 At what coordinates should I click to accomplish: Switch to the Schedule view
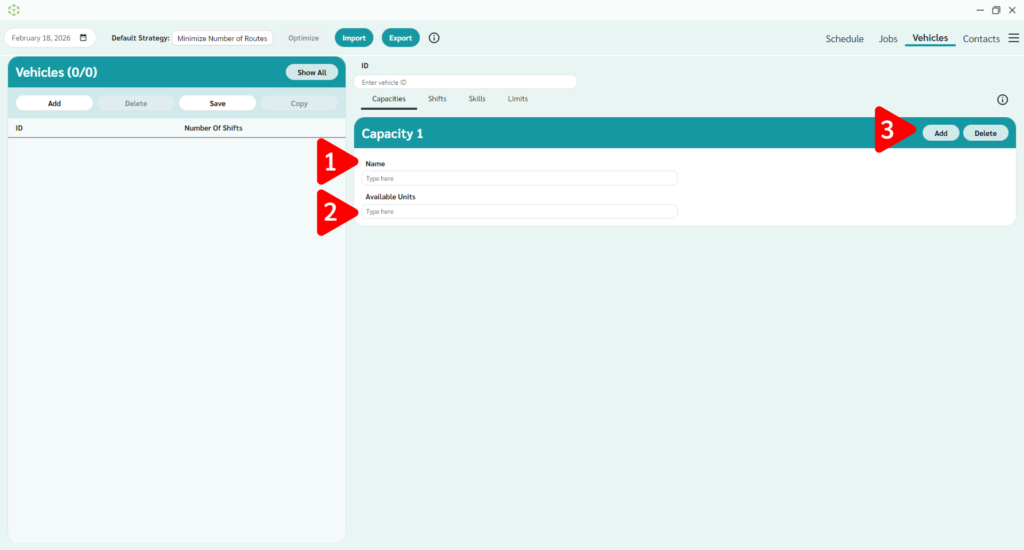(x=844, y=39)
